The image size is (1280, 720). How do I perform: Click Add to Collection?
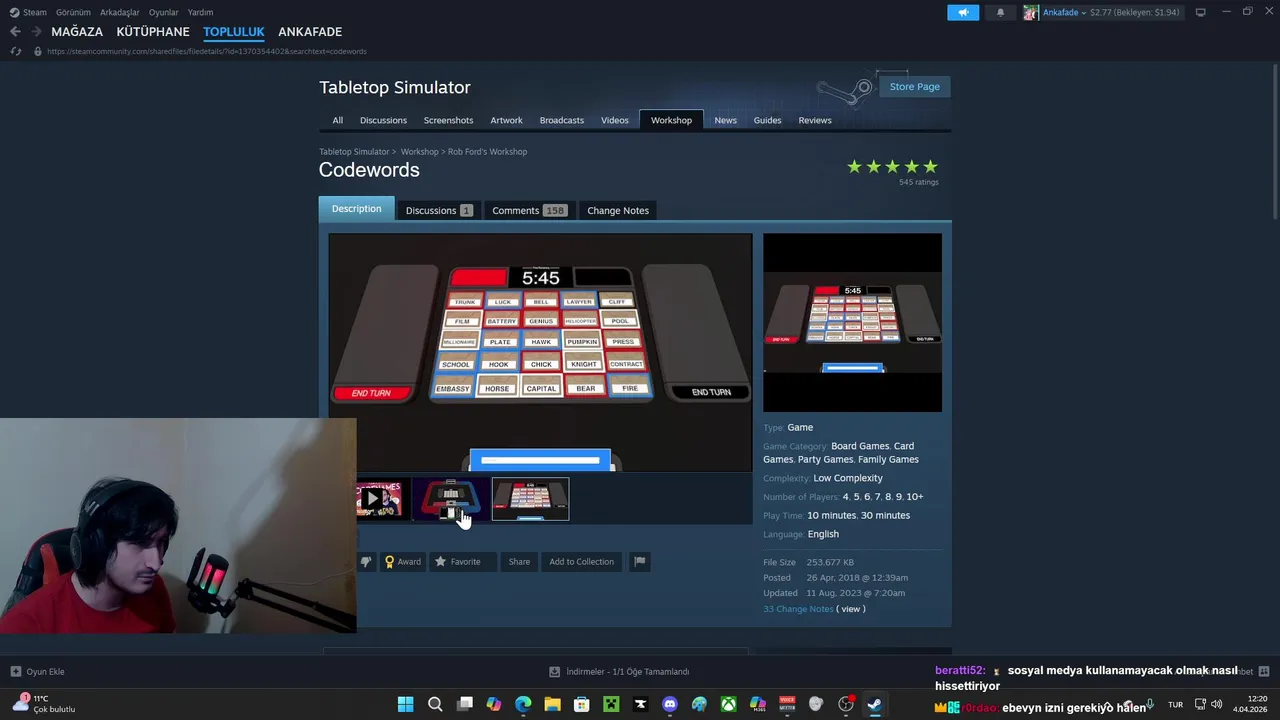click(581, 562)
